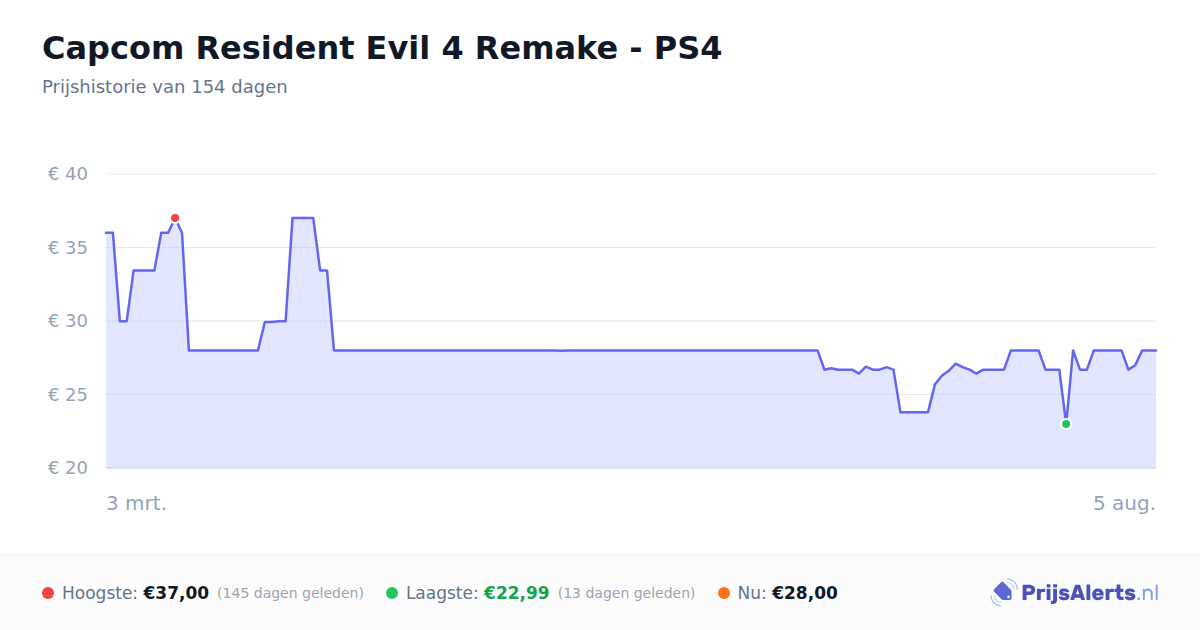Click the lowest price value €22,99
The image size is (1200, 630).
(517, 593)
